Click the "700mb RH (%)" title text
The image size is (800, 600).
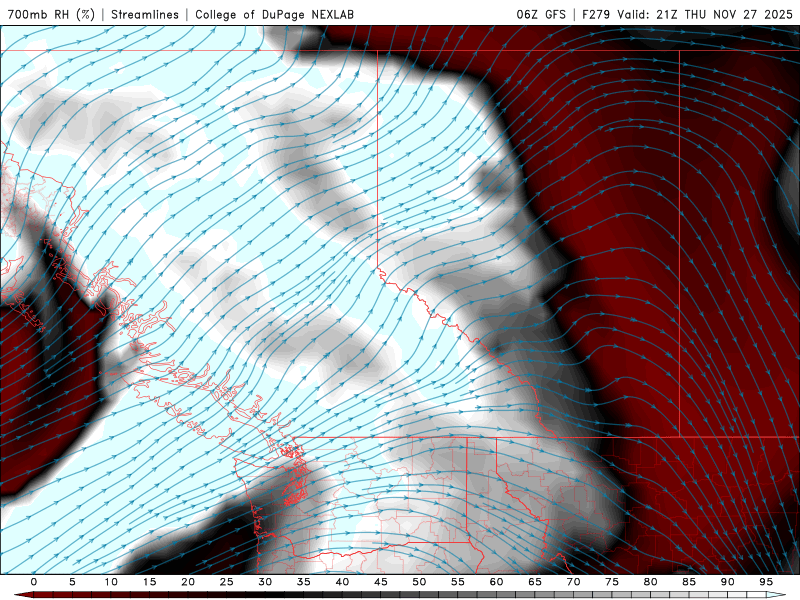tap(51, 14)
